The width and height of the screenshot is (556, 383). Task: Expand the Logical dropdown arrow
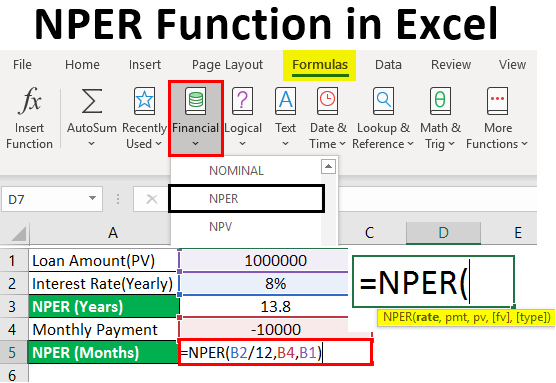[243, 144]
